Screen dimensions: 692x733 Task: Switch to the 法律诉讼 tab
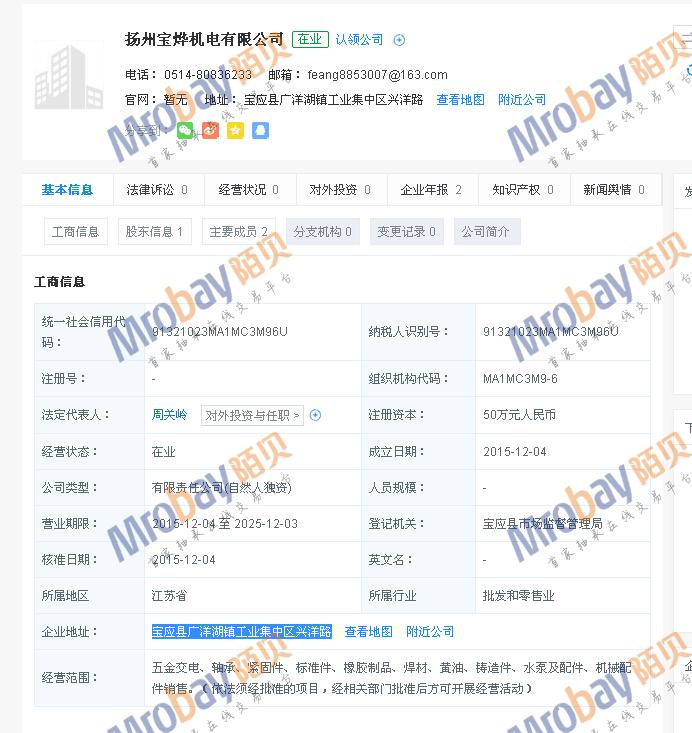[157, 190]
